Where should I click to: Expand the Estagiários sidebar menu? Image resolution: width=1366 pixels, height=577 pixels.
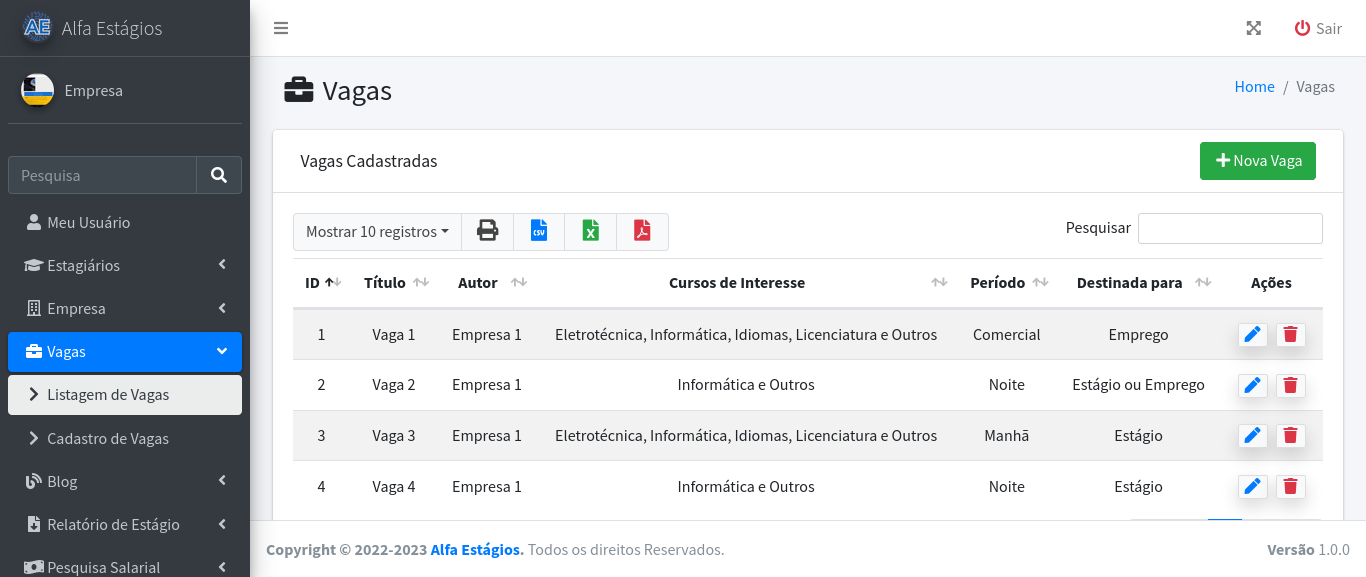click(x=125, y=265)
